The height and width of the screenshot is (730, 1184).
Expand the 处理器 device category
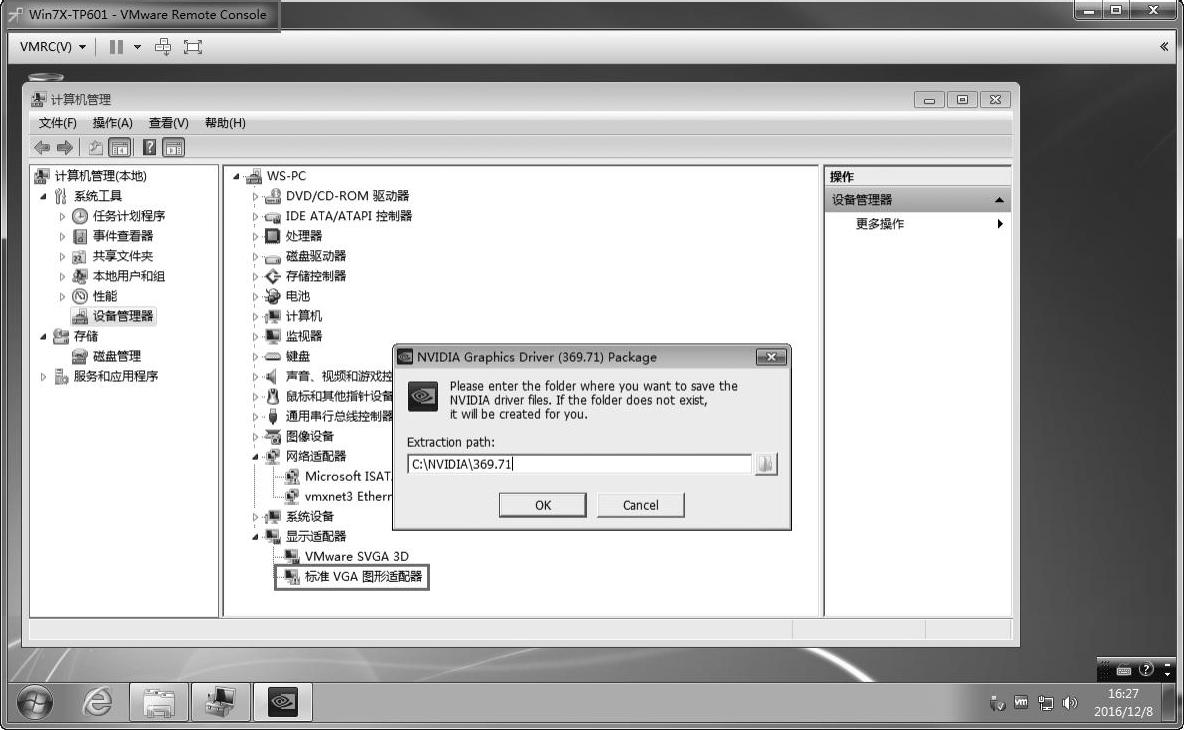point(255,236)
